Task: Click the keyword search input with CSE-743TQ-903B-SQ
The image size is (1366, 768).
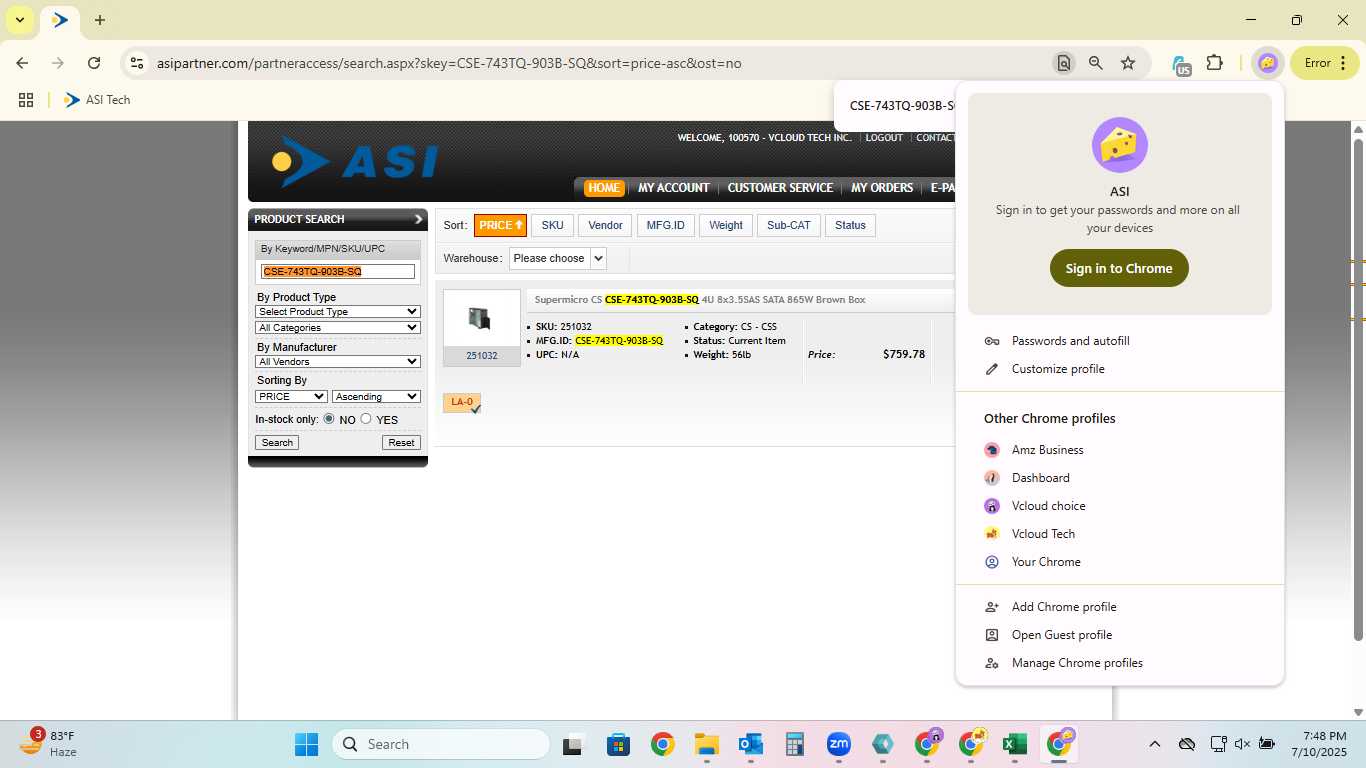Action: pyautogui.click(x=338, y=272)
